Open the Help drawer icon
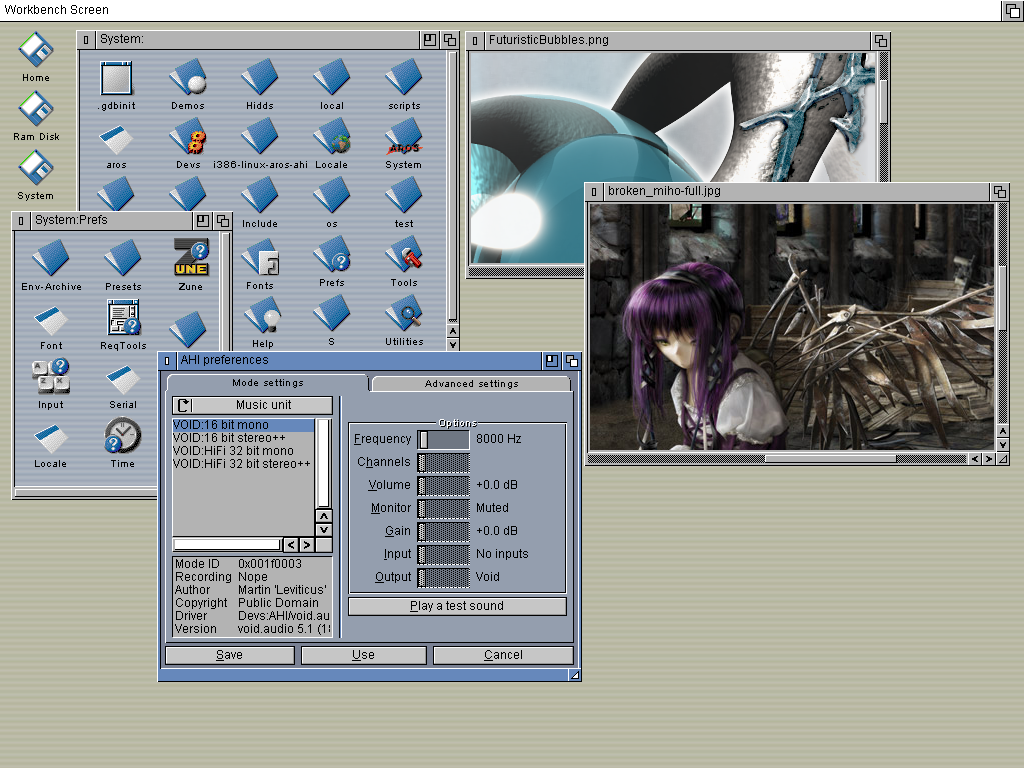This screenshot has height=768, width=1024. [263, 316]
